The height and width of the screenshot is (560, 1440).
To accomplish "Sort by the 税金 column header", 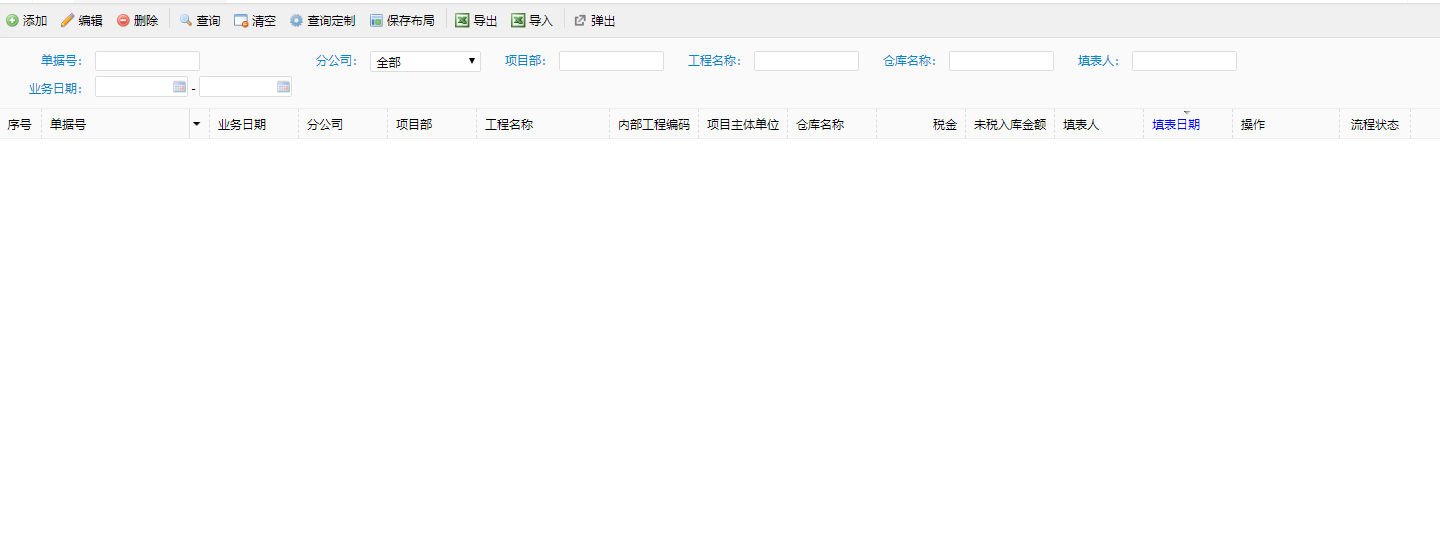I will [921, 125].
